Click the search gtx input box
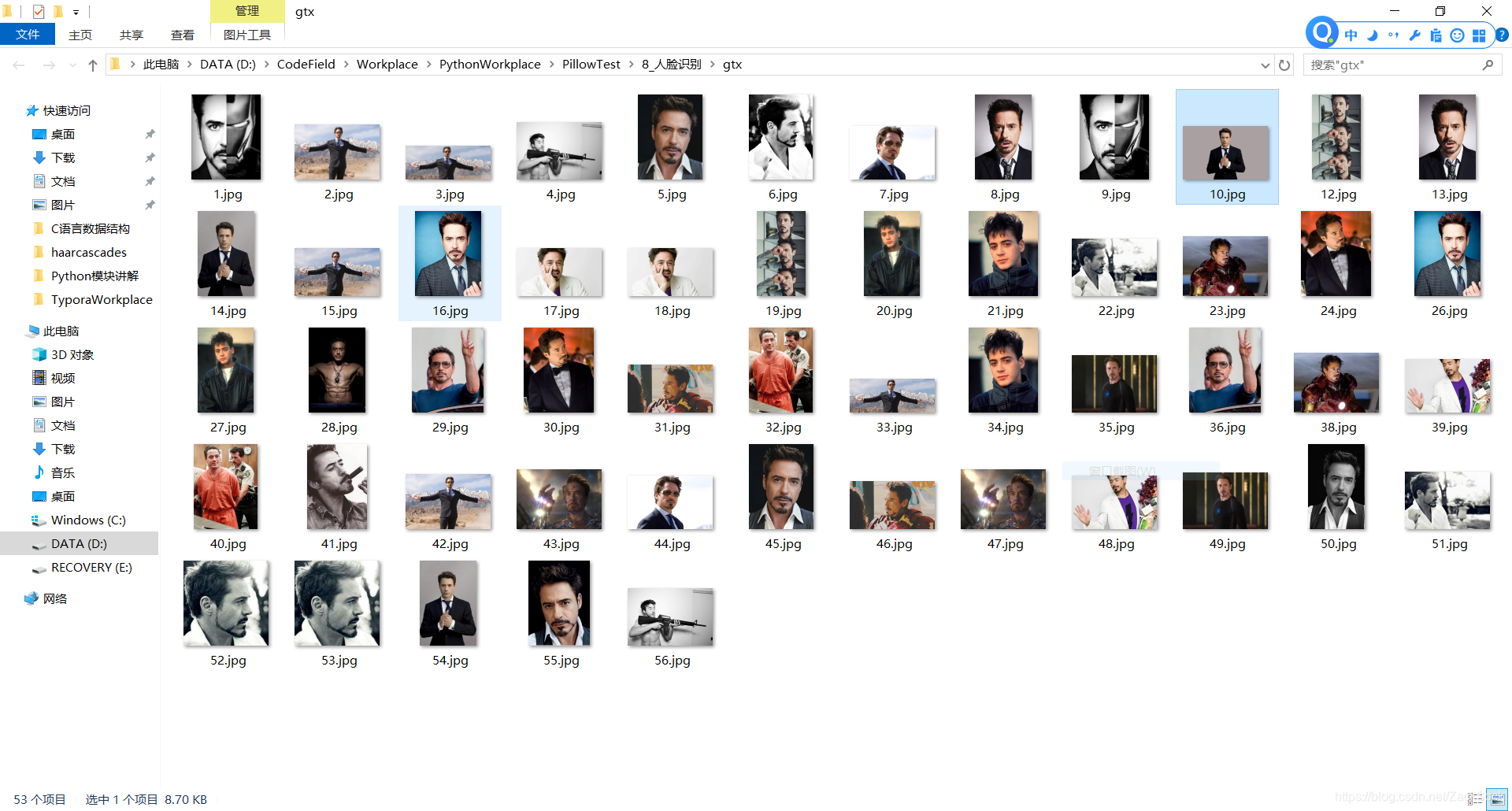Viewport: 1512px width, 811px height. tap(1391, 65)
